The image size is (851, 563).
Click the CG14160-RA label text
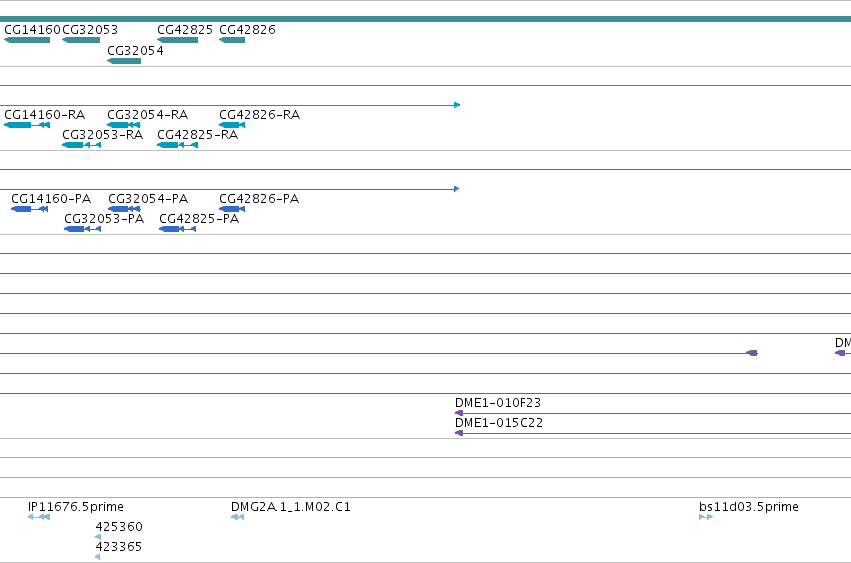pos(45,115)
